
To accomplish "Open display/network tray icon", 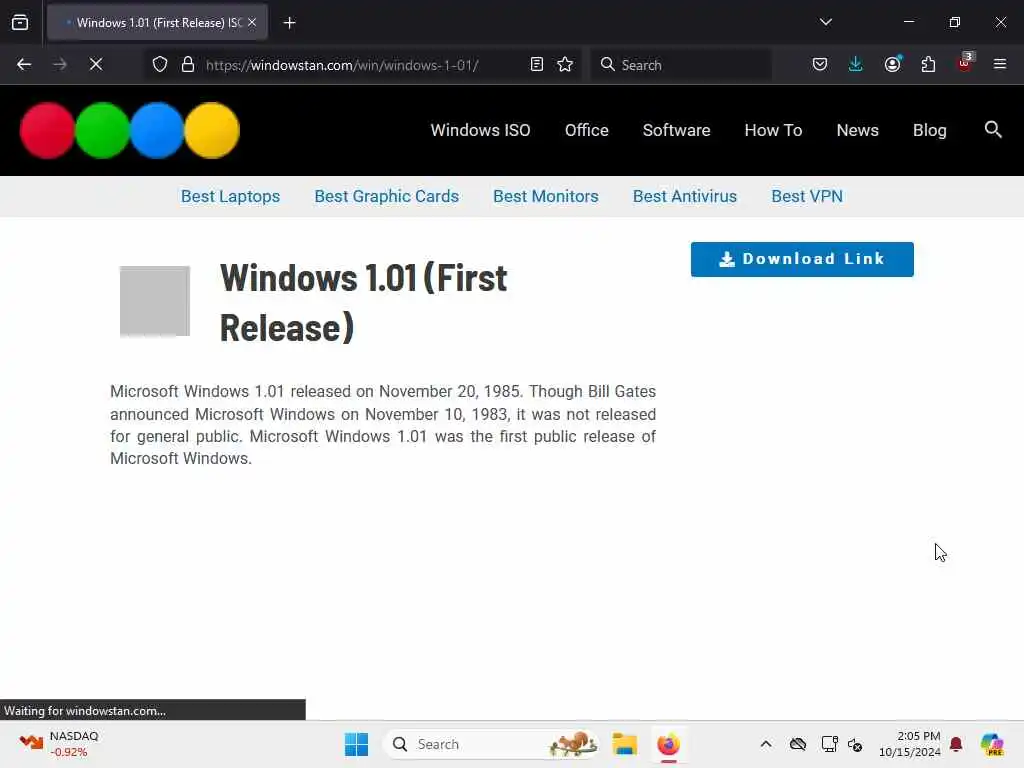I will click(x=829, y=744).
